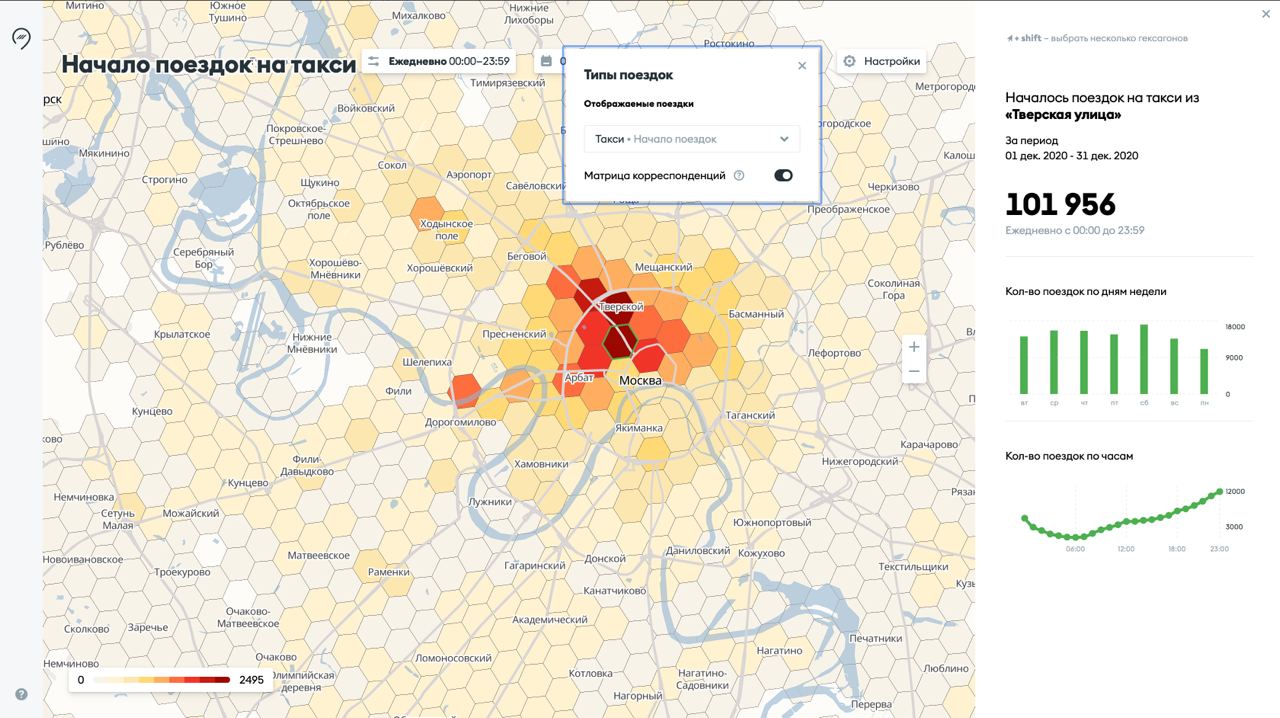Viewport: 1280px width, 718px height.
Task: Click the Сокол label on the map
Action: (x=393, y=165)
